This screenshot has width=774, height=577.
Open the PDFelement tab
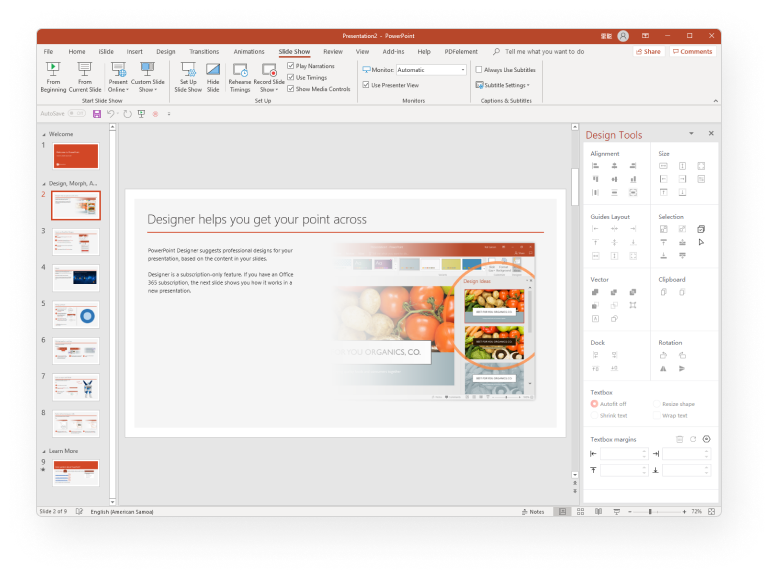[x=461, y=51]
